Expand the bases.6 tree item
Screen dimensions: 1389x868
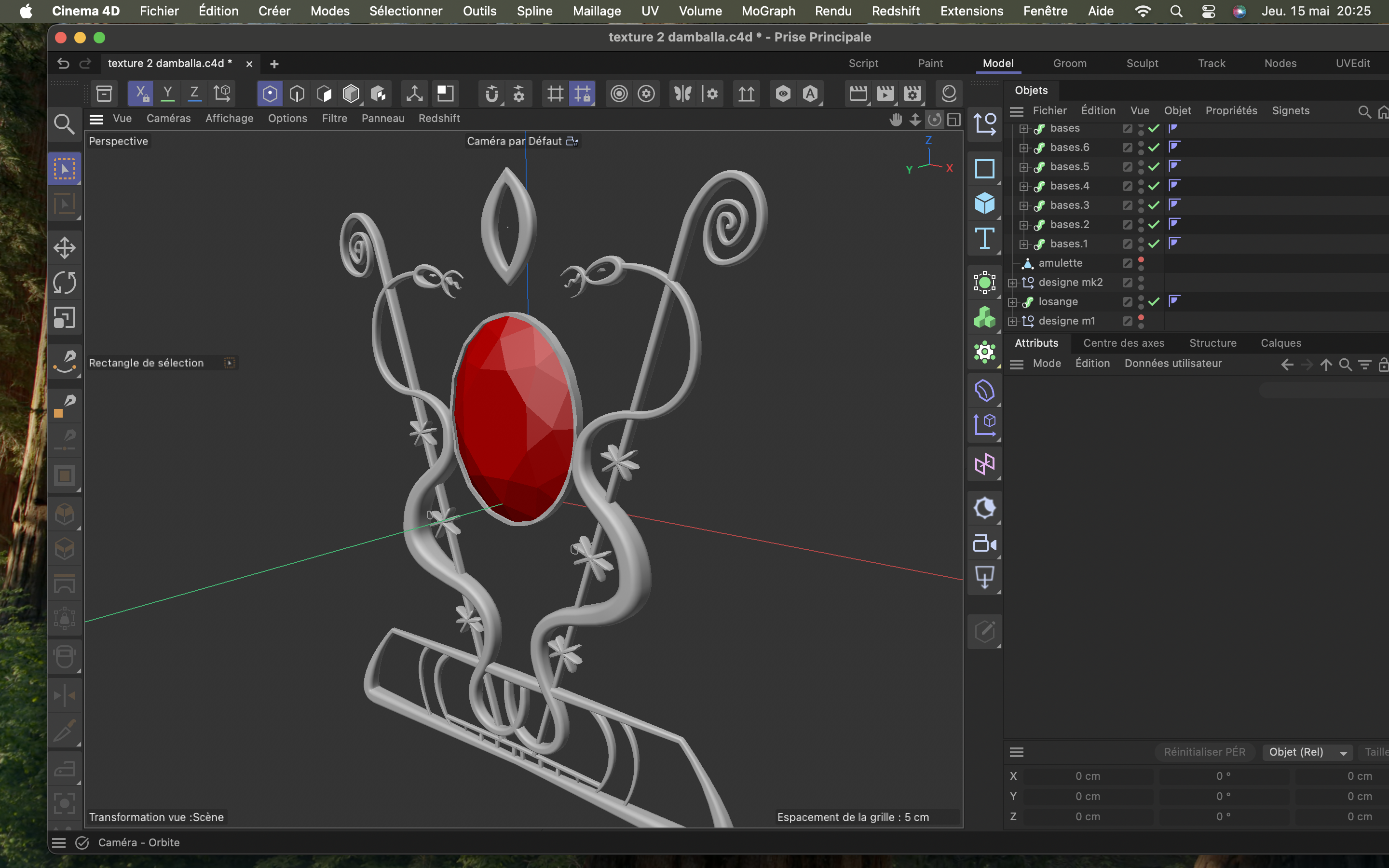1023,148
